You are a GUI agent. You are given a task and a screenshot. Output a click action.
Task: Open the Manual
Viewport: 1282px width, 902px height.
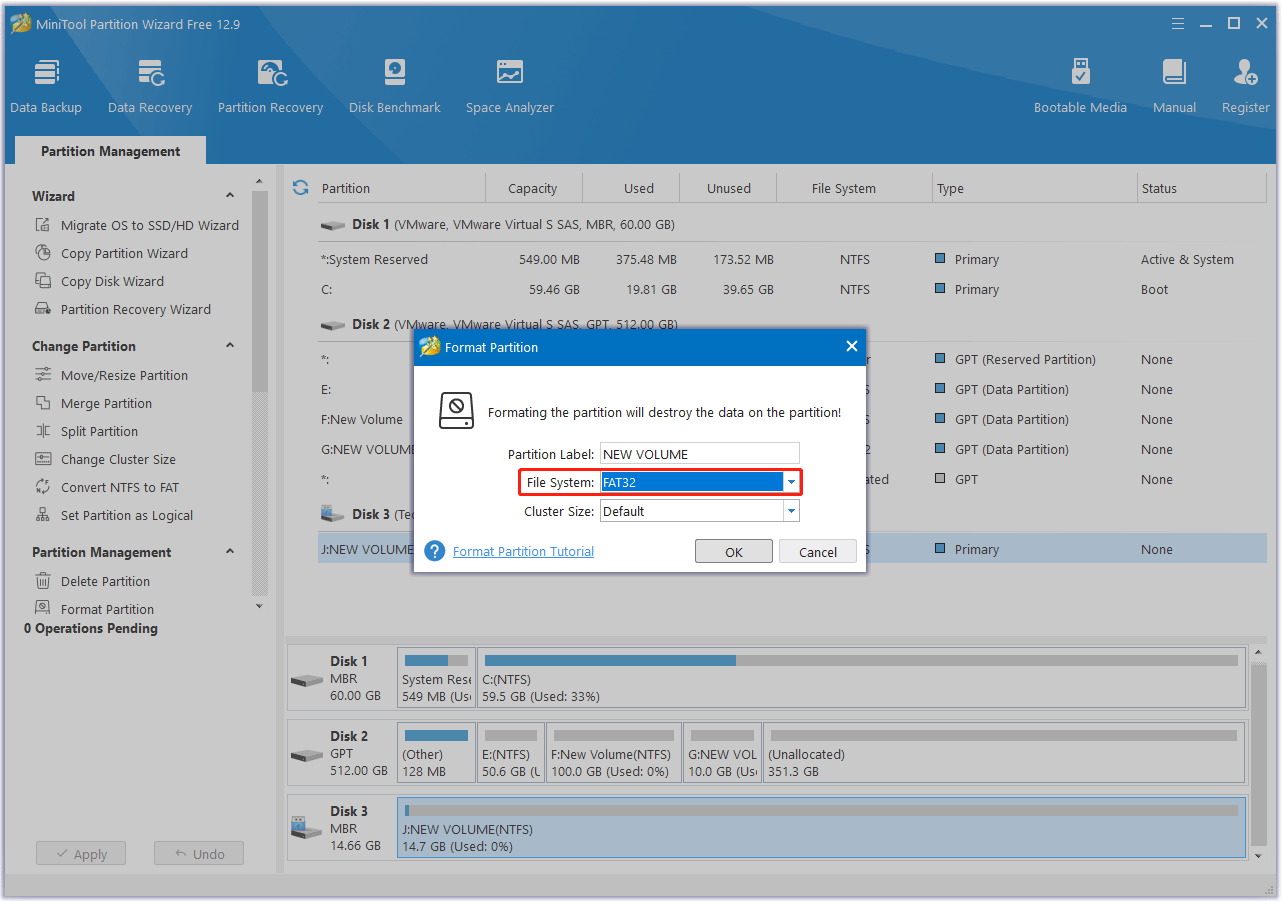[x=1174, y=87]
